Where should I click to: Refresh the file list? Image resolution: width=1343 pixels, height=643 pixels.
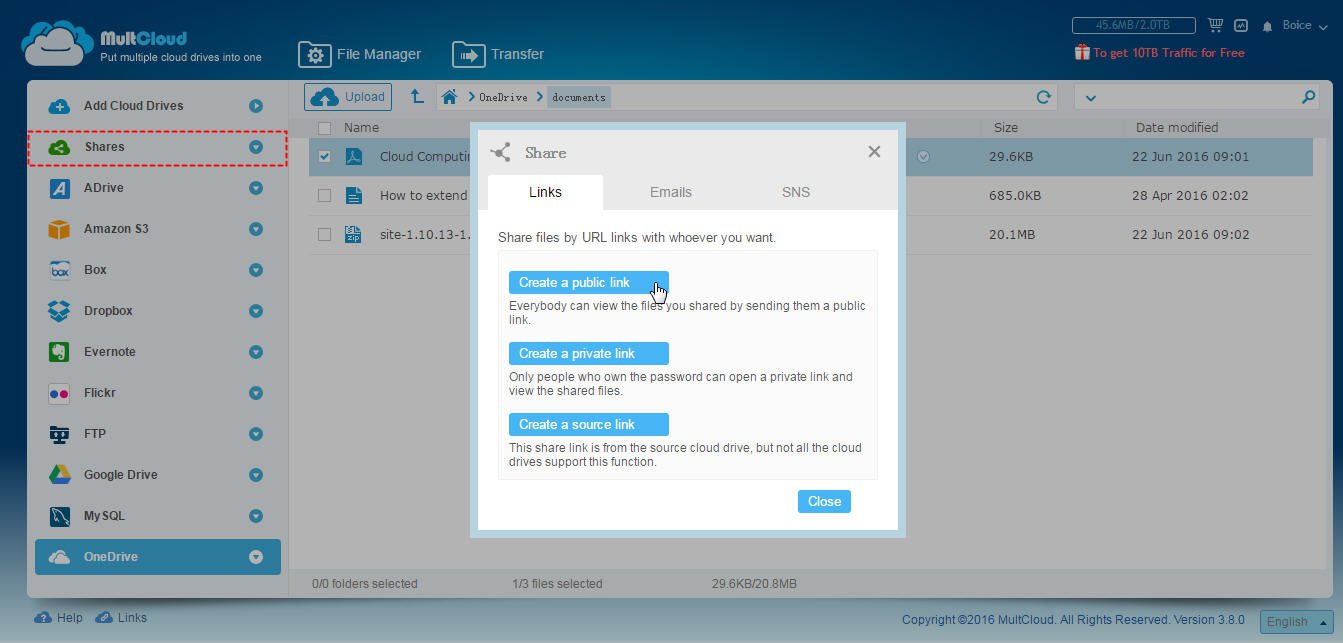pos(1043,97)
